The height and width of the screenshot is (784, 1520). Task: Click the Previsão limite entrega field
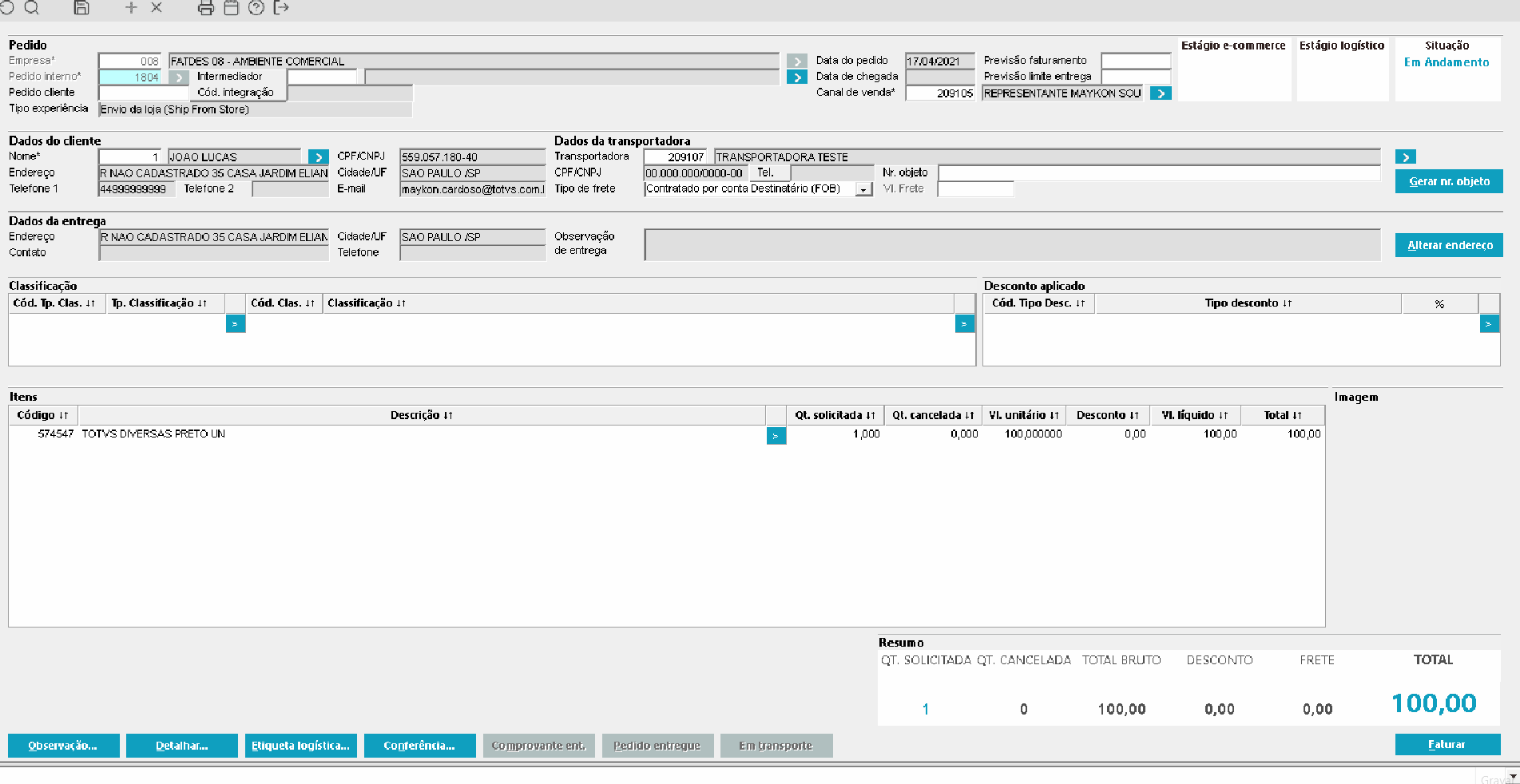(x=1136, y=77)
